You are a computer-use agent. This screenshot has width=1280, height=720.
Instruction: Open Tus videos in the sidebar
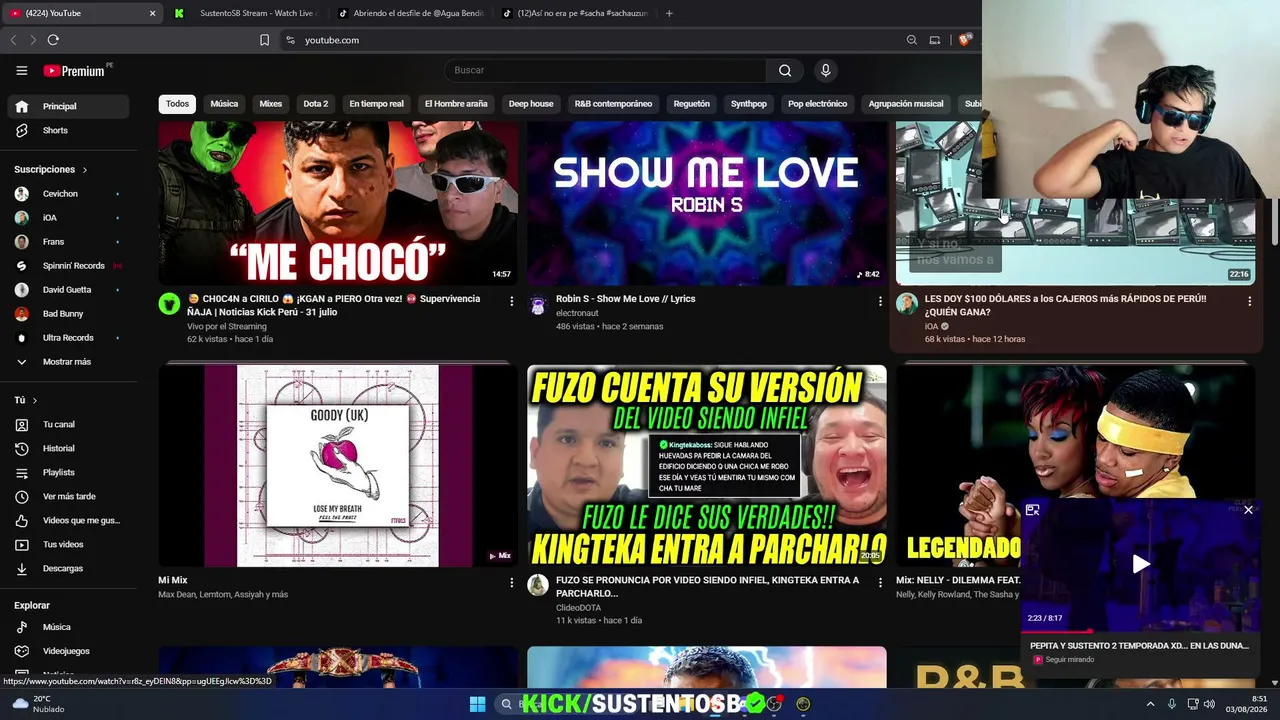tap(68, 545)
